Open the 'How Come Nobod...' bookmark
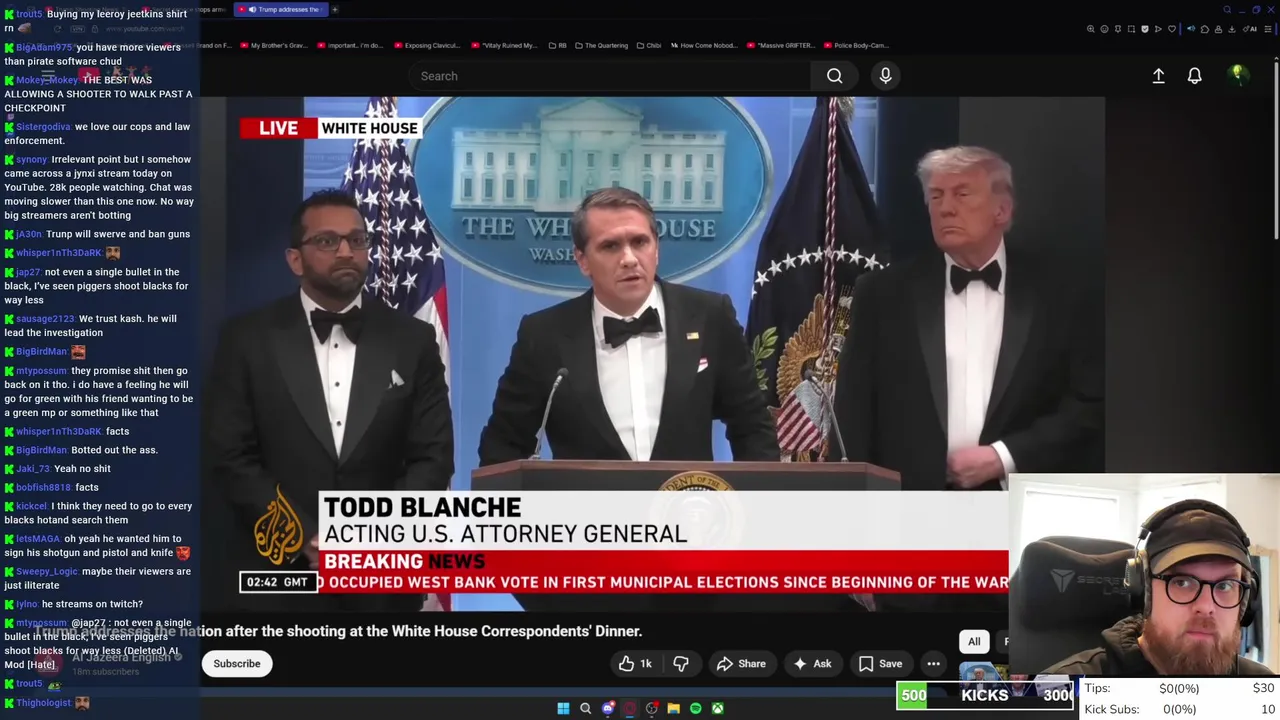 point(705,45)
